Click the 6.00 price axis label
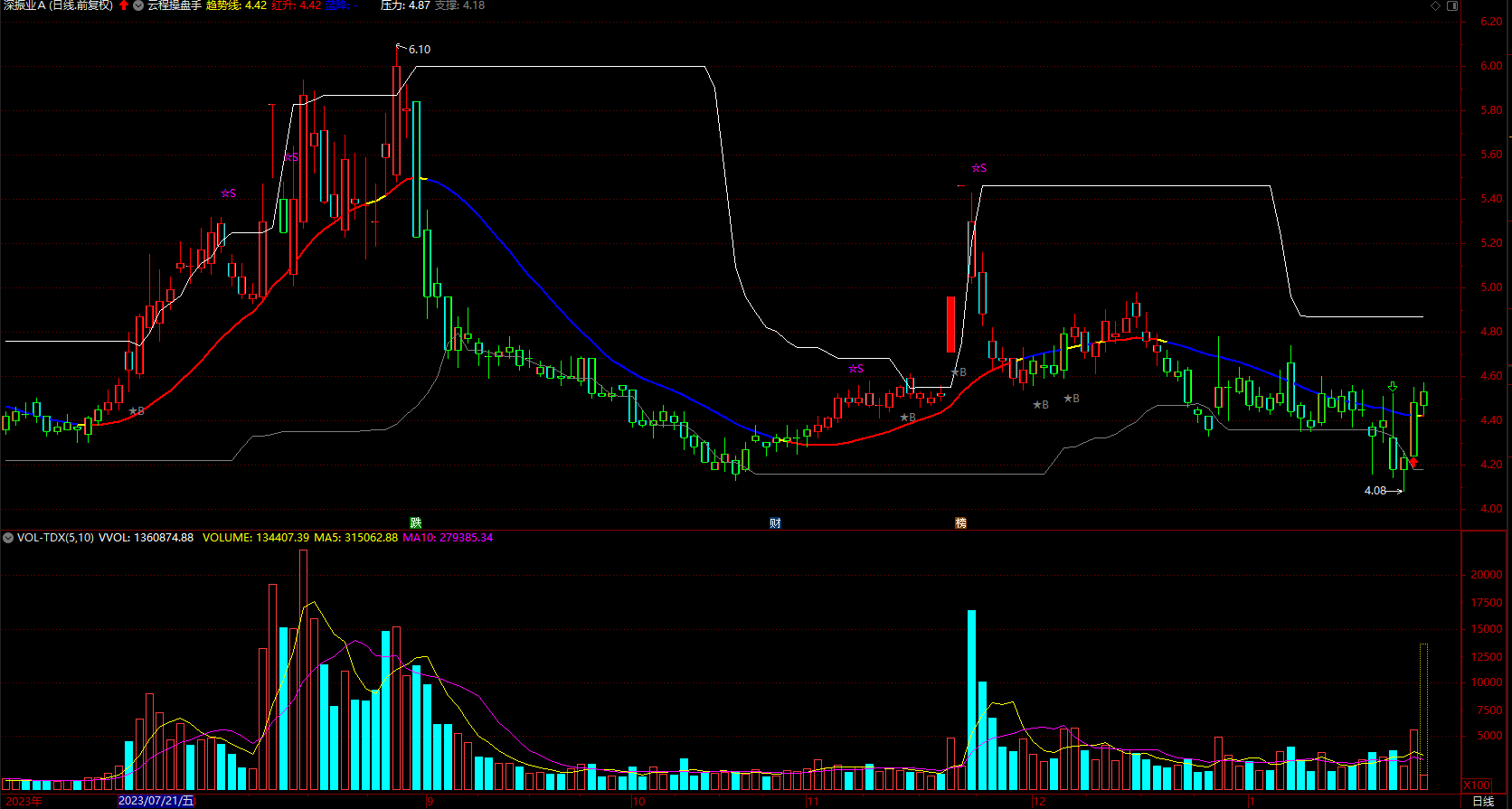 pyautogui.click(x=1491, y=66)
